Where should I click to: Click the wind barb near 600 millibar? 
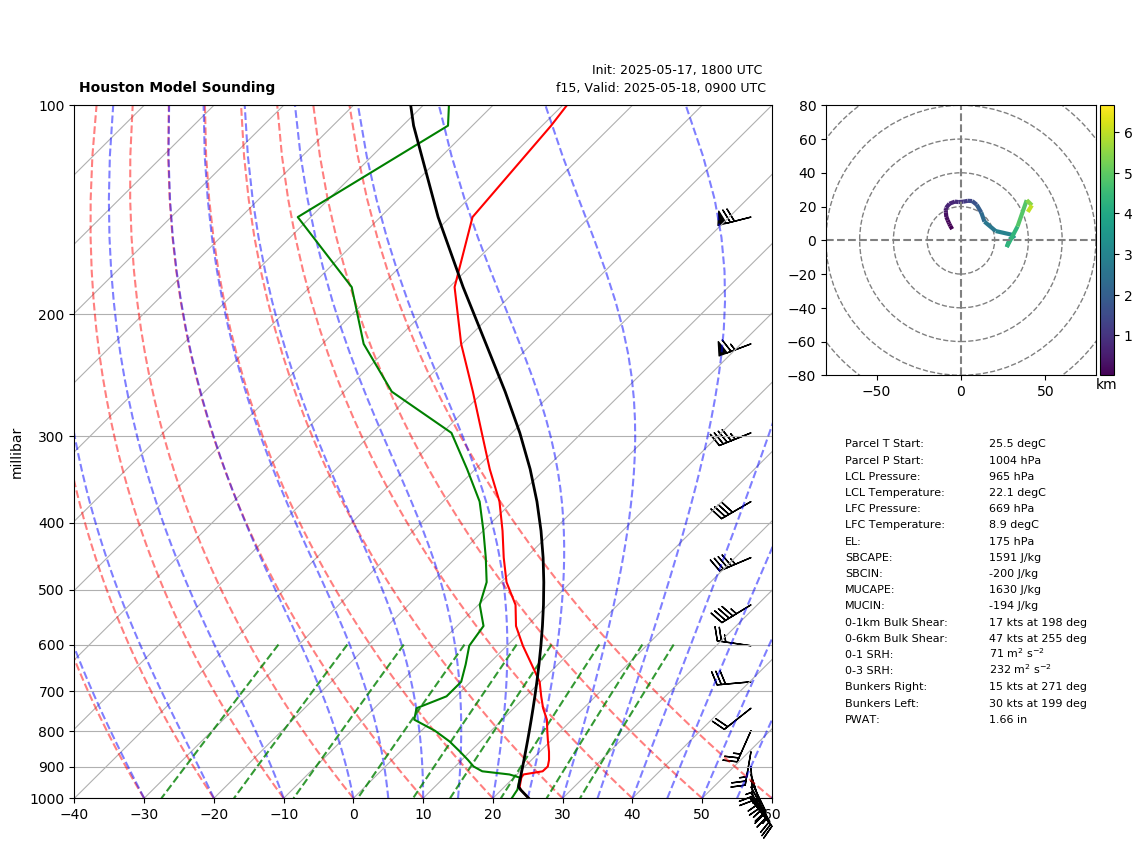click(732, 636)
